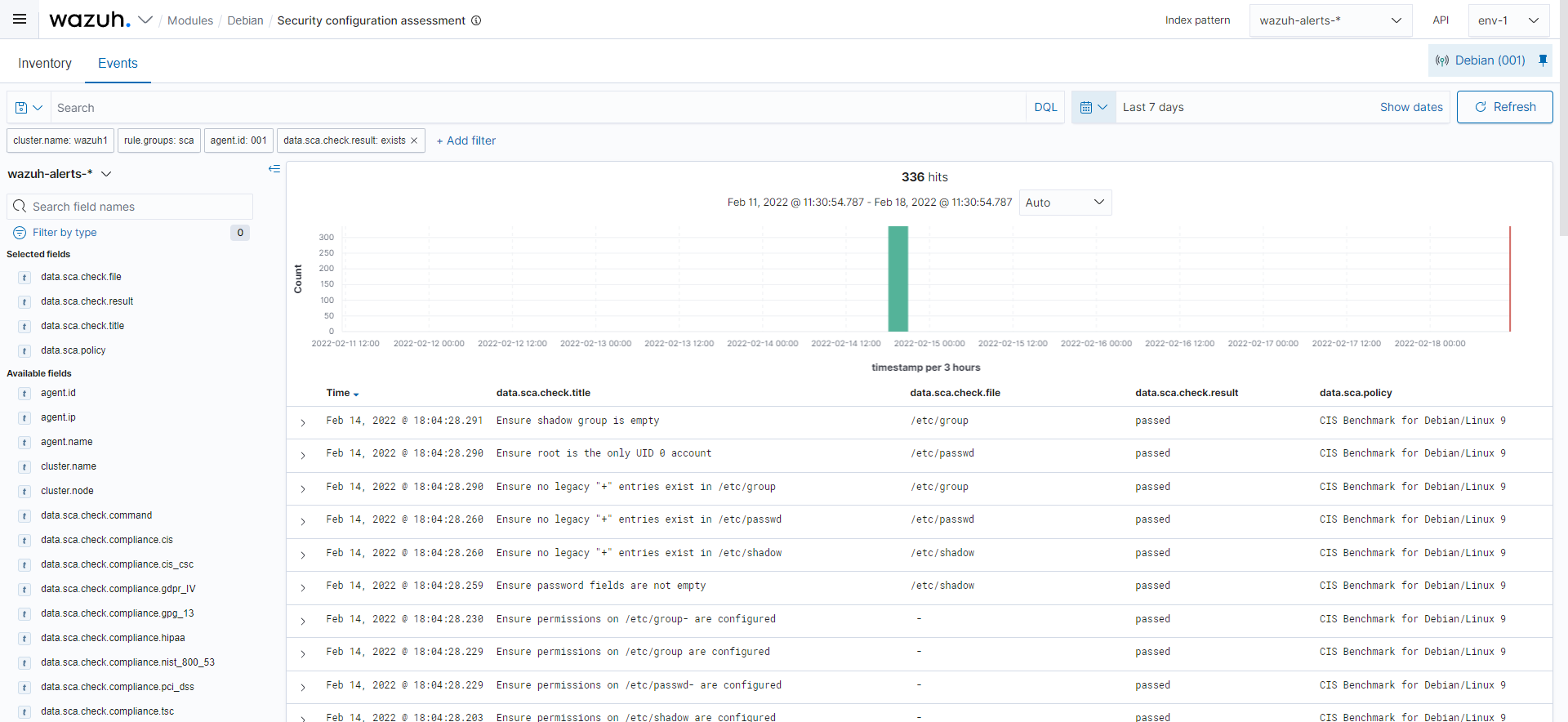Expand row Ensure shadow group is empty

point(303,422)
